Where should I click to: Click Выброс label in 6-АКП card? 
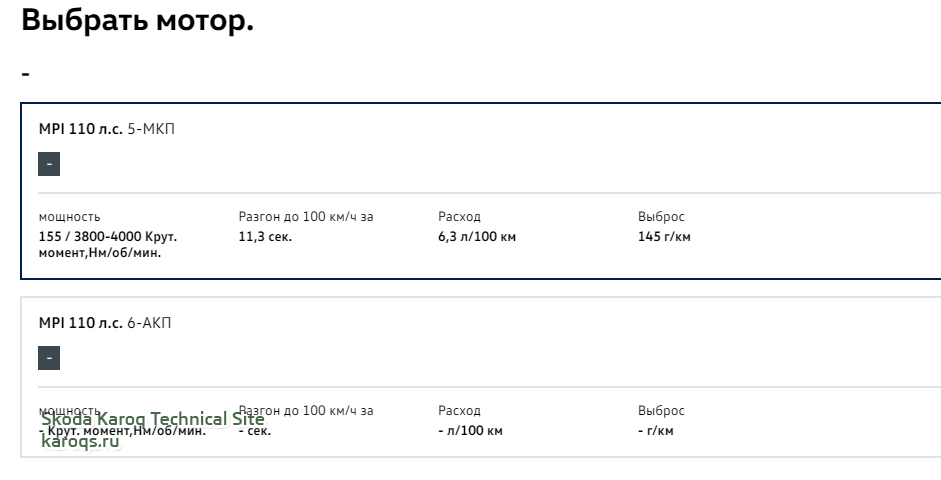(x=661, y=410)
